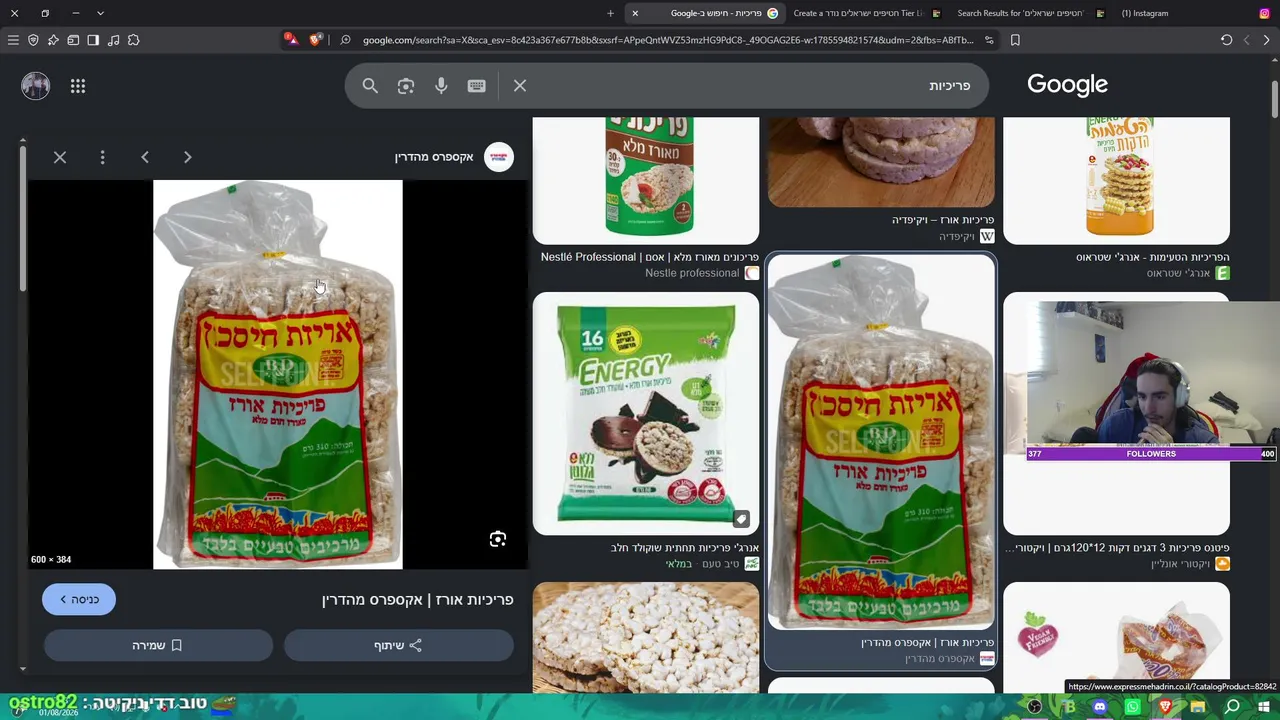
Task: Open the selected 'אקספרס מהדרין' result thumbnail in grid
Action: click(x=881, y=441)
